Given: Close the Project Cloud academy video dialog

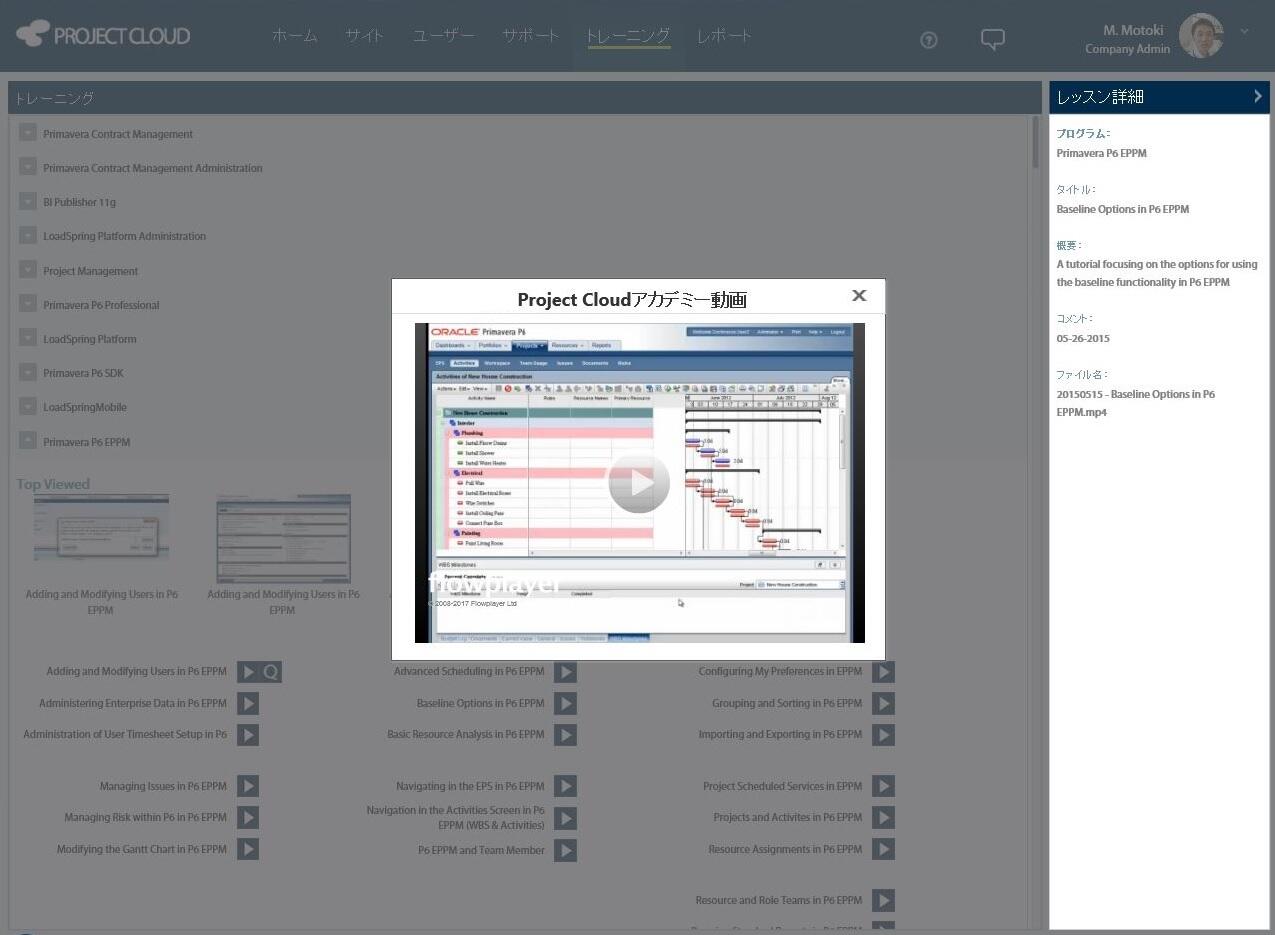Looking at the screenshot, I should 859,295.
